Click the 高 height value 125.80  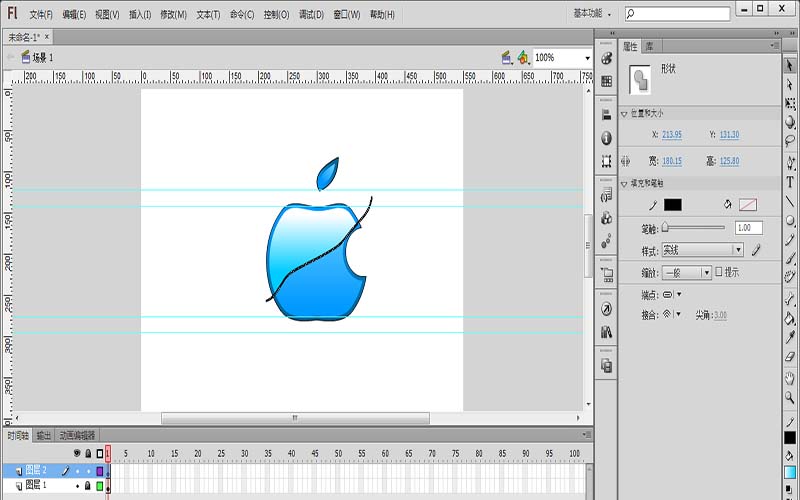[730, 161]
